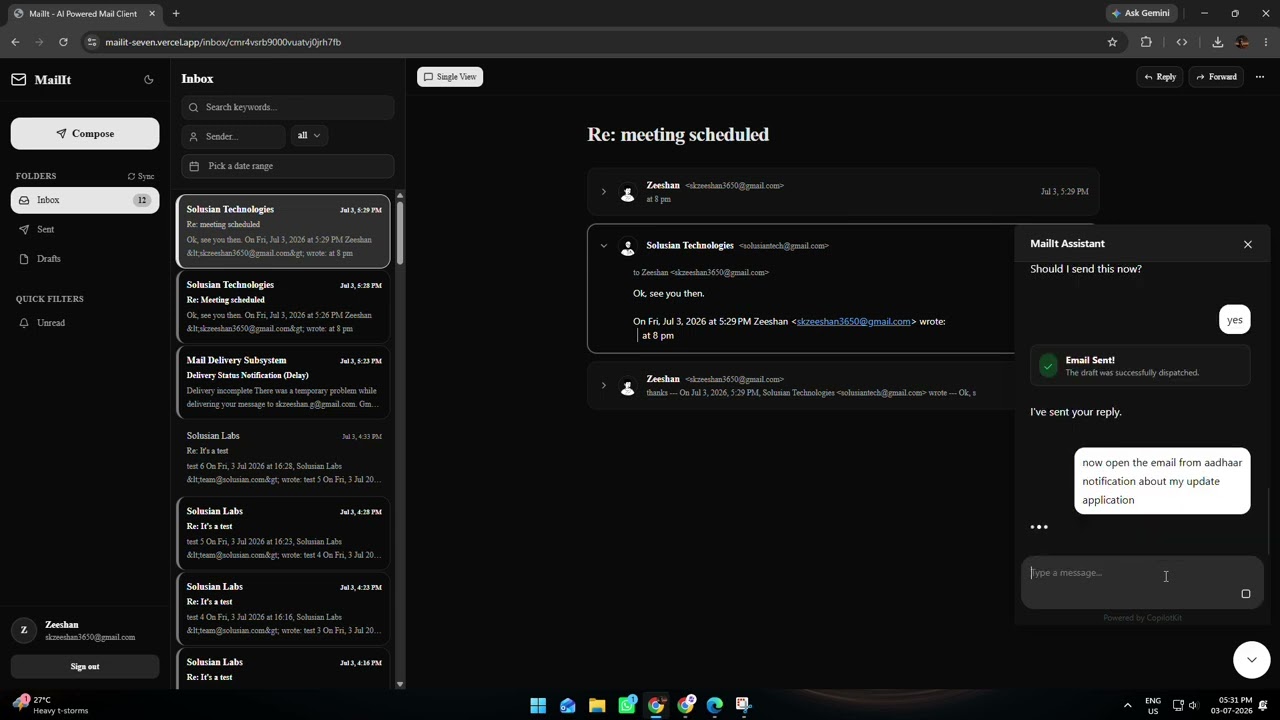Open the Mail Delivery Subsystem email
Viewport: 1280px width, 720px height.
click(284, 382)
